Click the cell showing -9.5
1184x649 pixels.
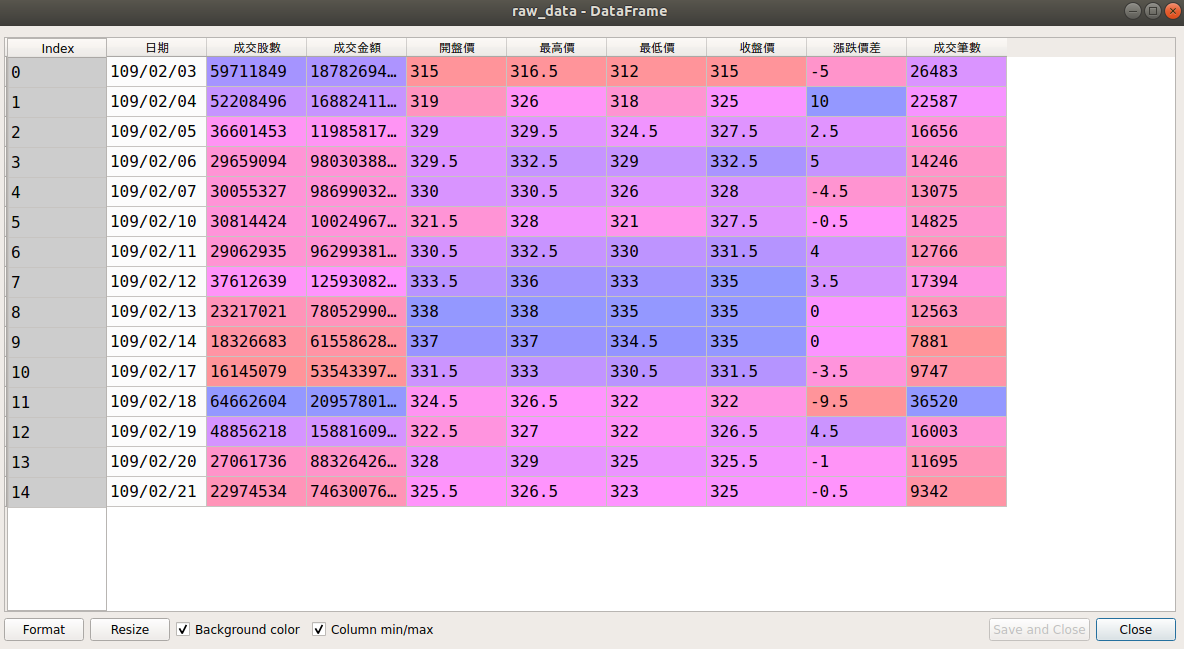tap(856, 402)
